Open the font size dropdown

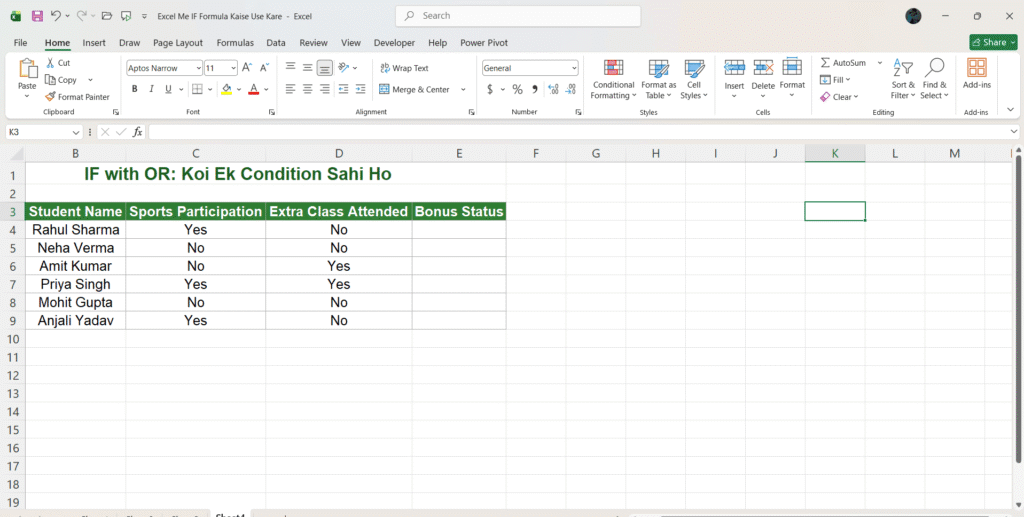coord(233,68)
